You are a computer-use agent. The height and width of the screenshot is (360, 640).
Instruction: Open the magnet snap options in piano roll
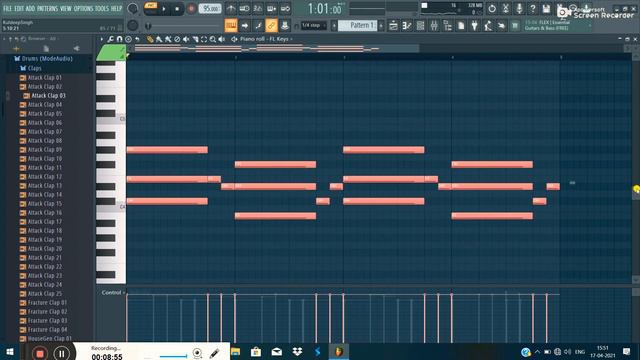120,39
